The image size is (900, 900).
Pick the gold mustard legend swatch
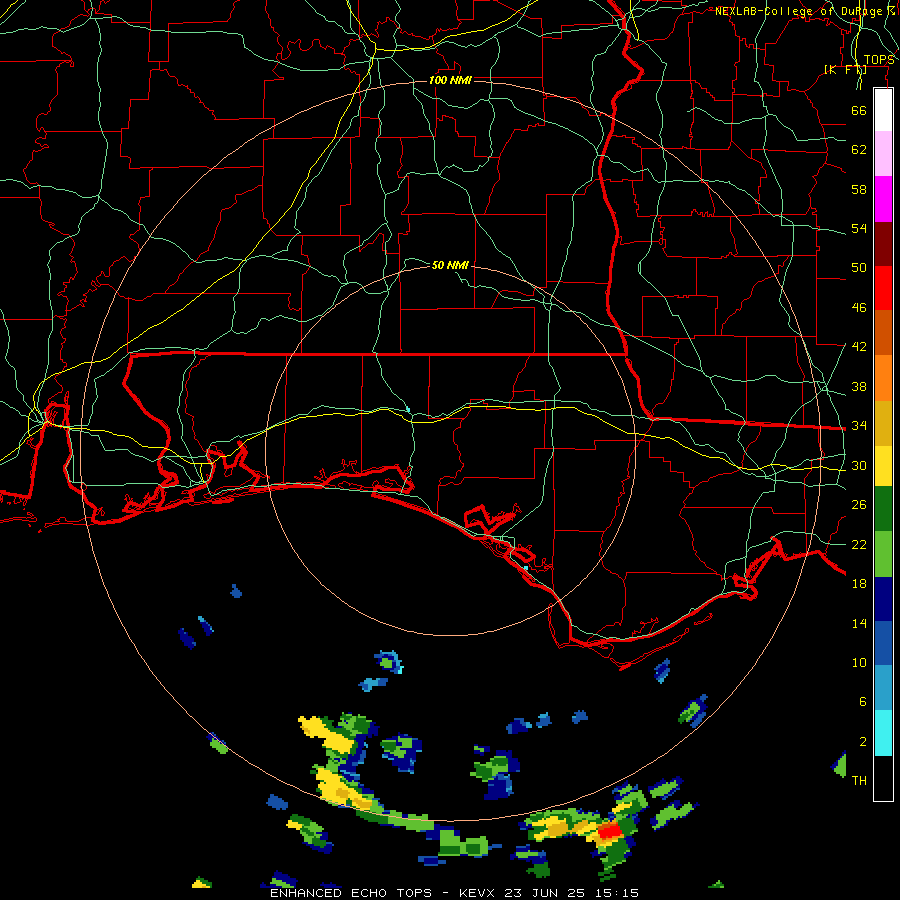pos(883,423)
